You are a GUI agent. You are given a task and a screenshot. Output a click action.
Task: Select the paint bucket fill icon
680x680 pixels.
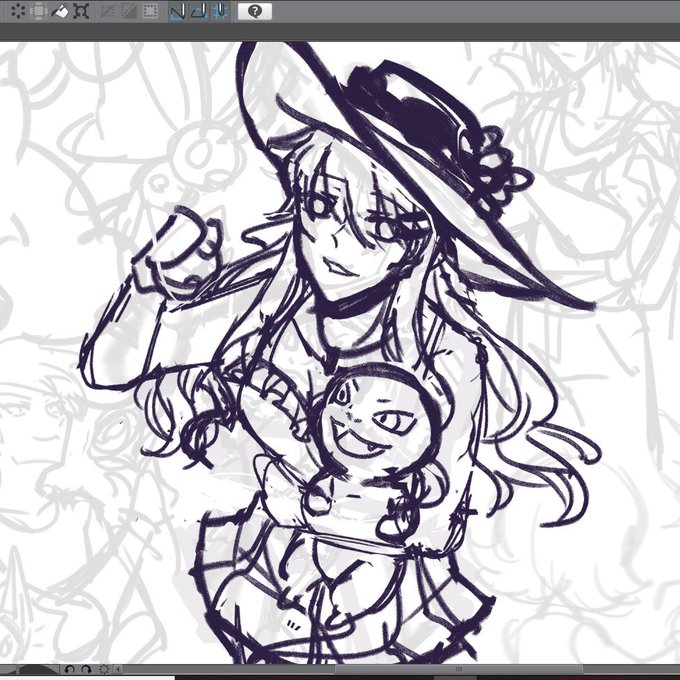(60, 11)
